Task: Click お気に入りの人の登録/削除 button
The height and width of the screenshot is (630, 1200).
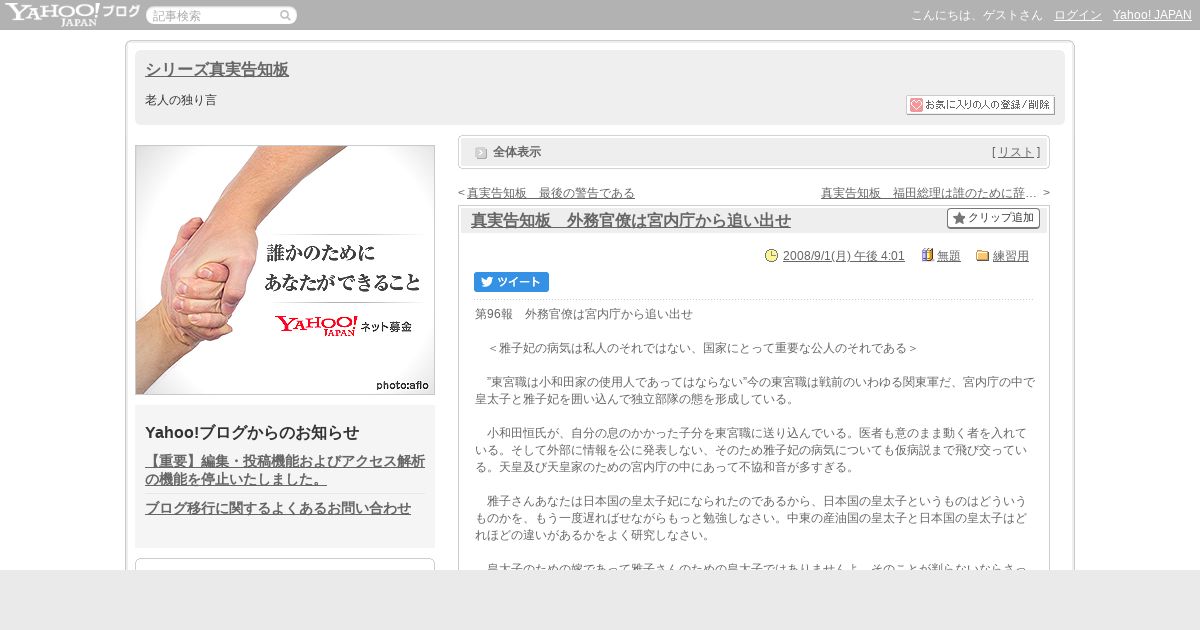Action: (980, 105)
